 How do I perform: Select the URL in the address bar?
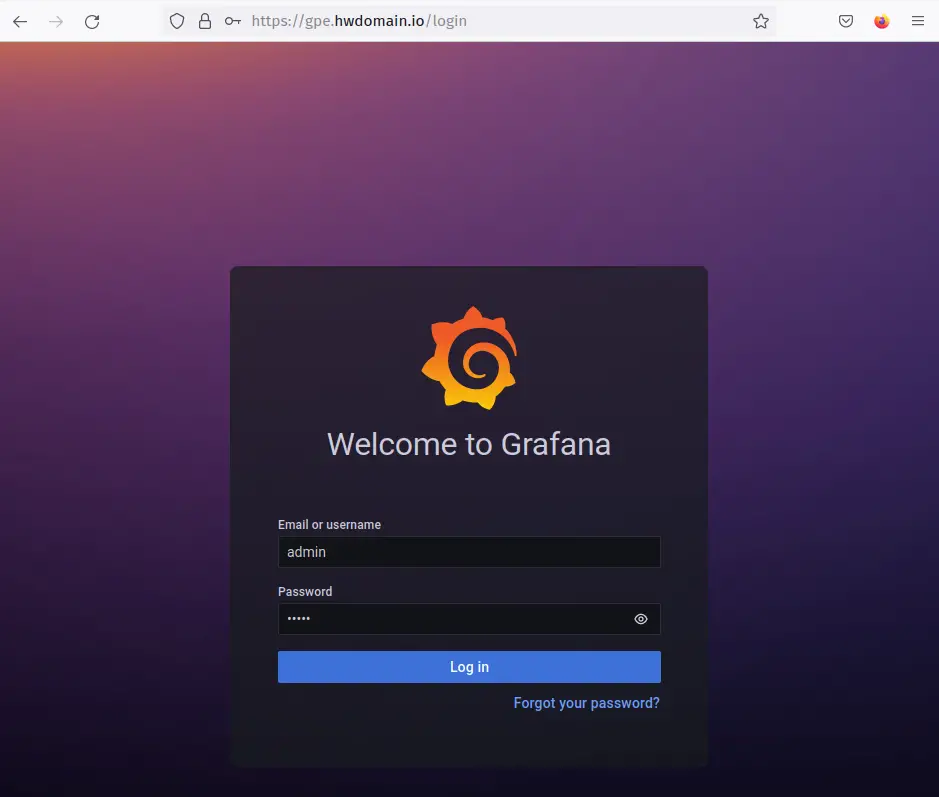point(359,21)
